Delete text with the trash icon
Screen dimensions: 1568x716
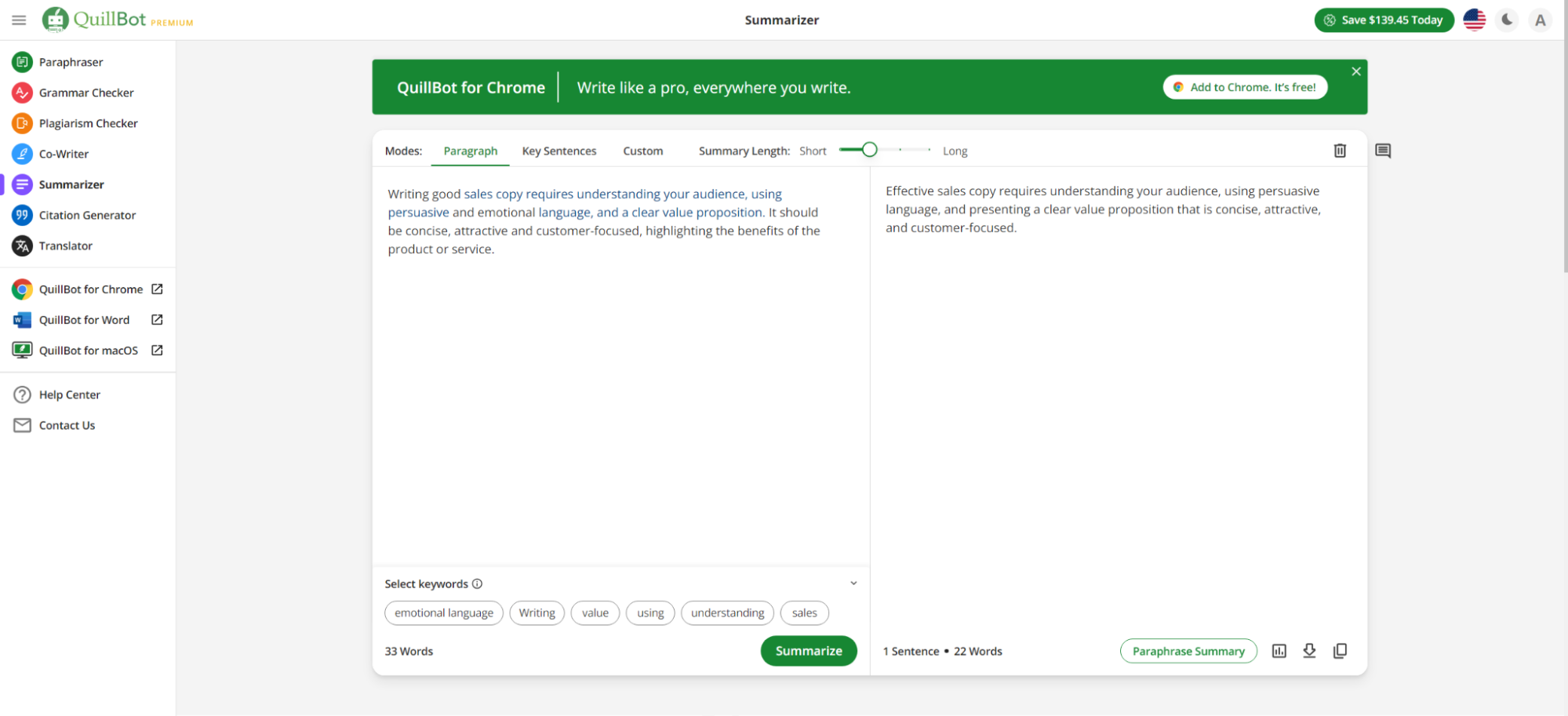[x=1340, y=151]
